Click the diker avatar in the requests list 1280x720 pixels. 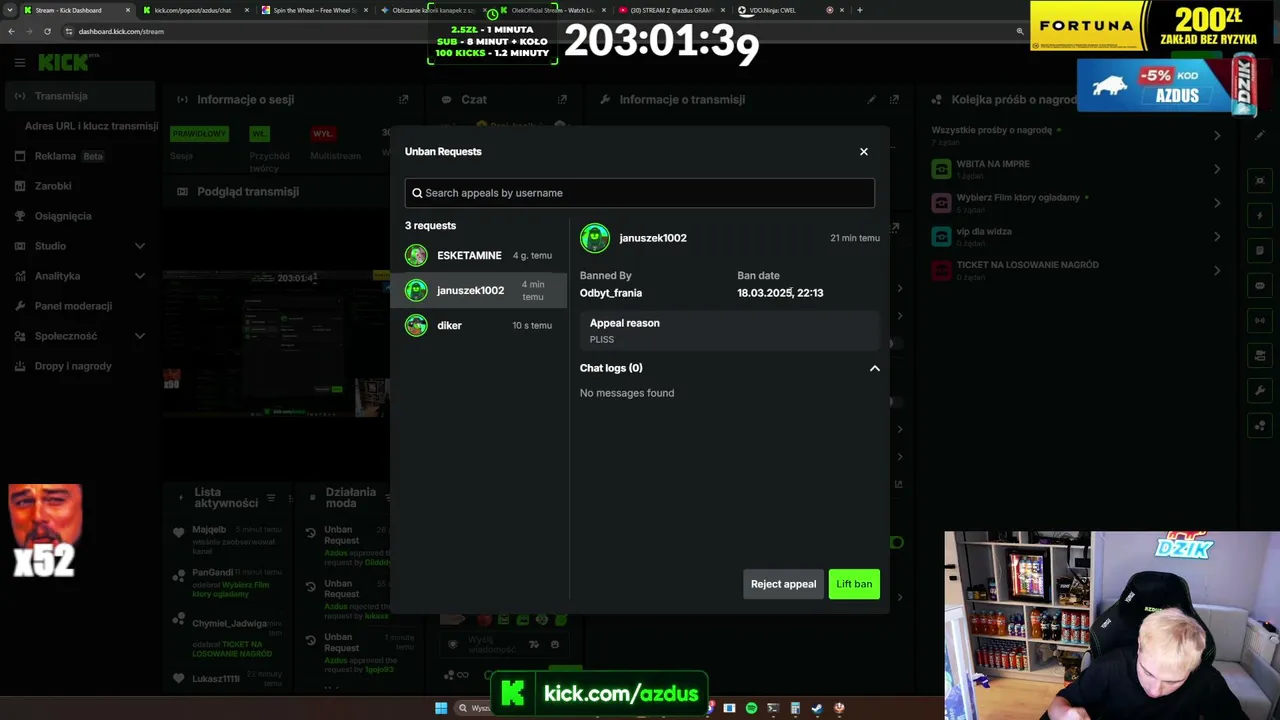(416, 325)
